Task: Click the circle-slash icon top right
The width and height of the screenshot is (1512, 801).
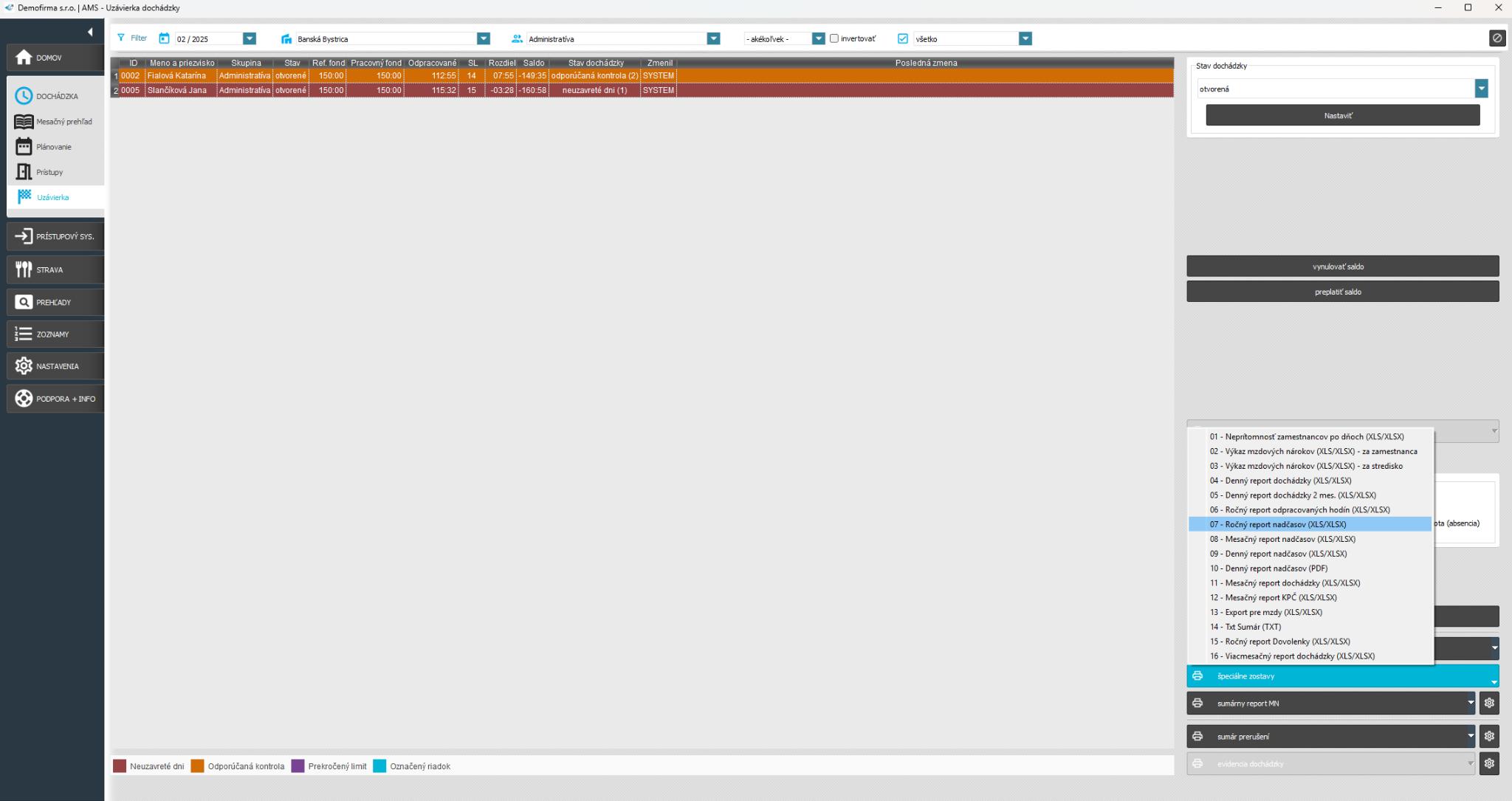Action: (1496, 38)
